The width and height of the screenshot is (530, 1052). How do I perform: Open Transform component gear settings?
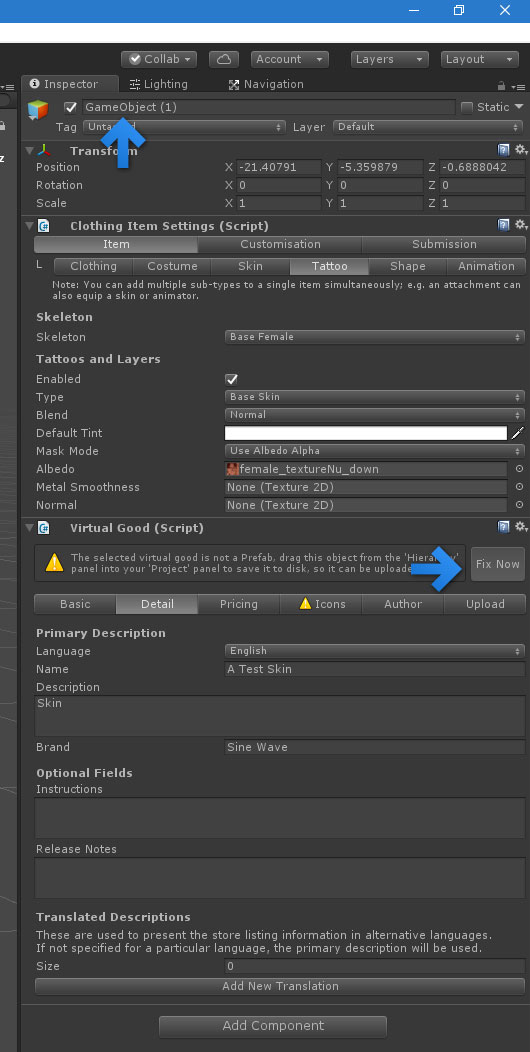520,150
